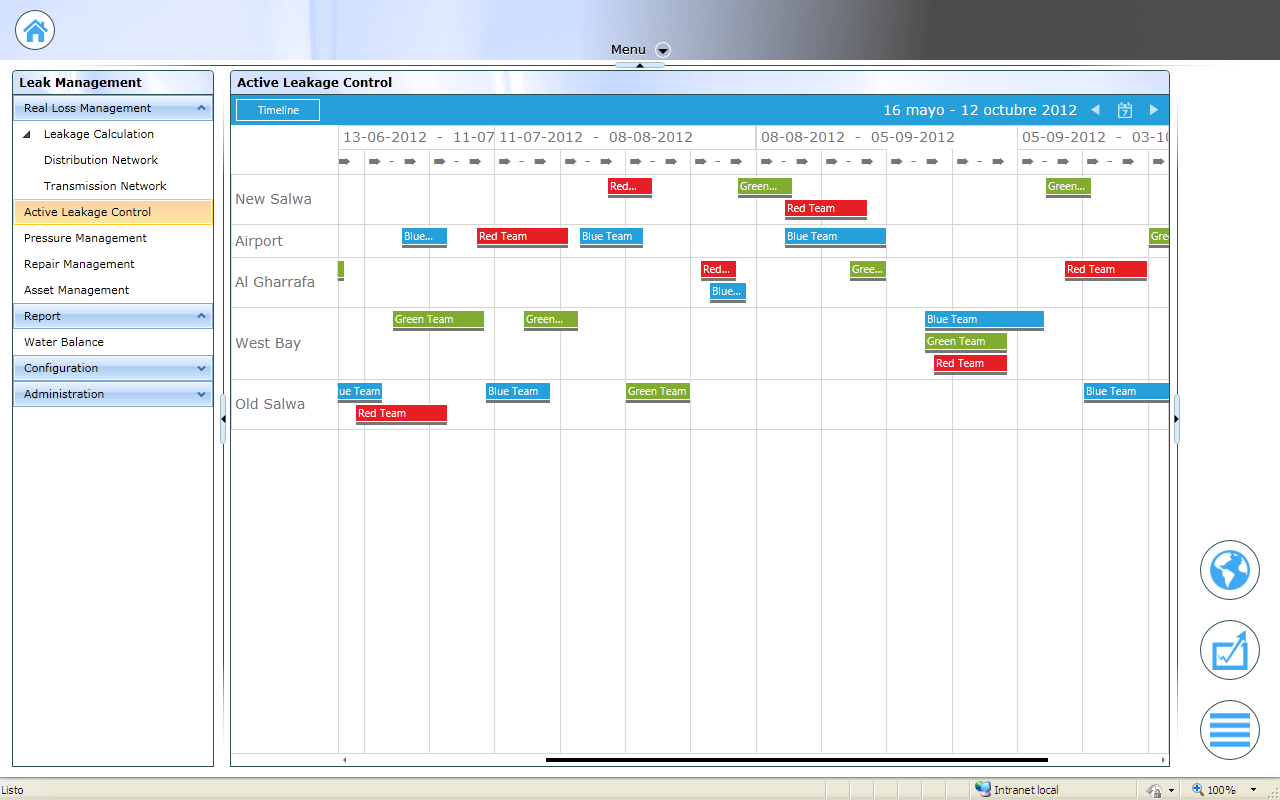The image size is (1280, 800).
Task: Click the West Bay row label
Action: coord(268,343)
